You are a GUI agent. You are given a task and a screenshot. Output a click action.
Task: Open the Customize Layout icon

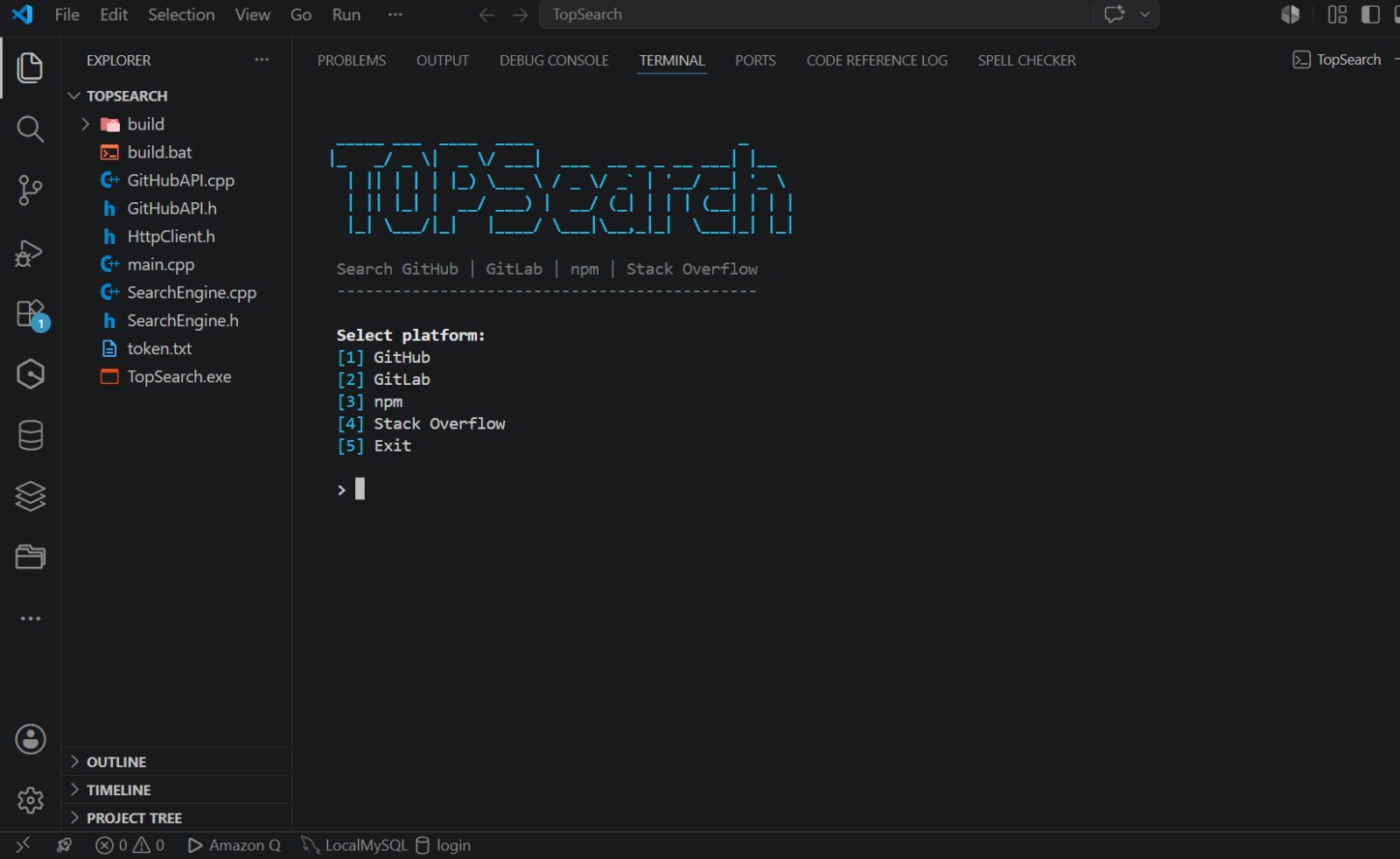pyautogui.click(x=1337, y=14)
